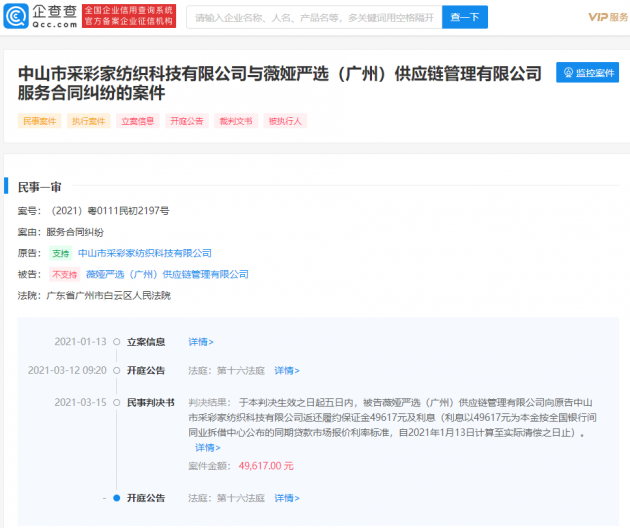The width and height of the screenshot is (630, 528).
Task: Open 详情 link for last 开庭公告 entry
Action: point(287,498)
